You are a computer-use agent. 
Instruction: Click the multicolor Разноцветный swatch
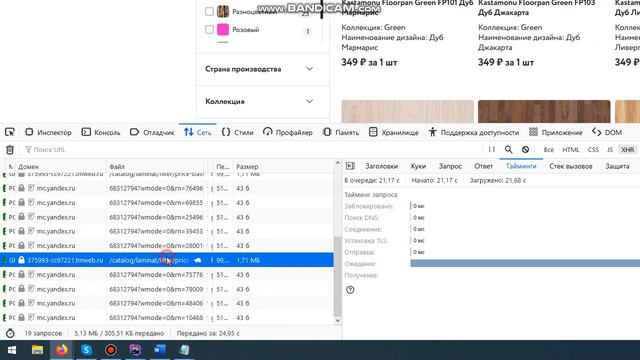click(223, 11)
